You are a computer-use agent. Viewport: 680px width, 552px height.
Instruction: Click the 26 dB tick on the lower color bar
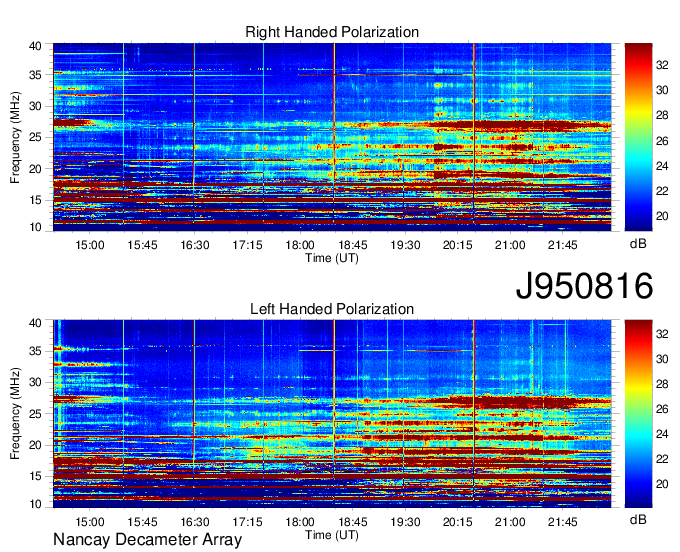point(662,409)
